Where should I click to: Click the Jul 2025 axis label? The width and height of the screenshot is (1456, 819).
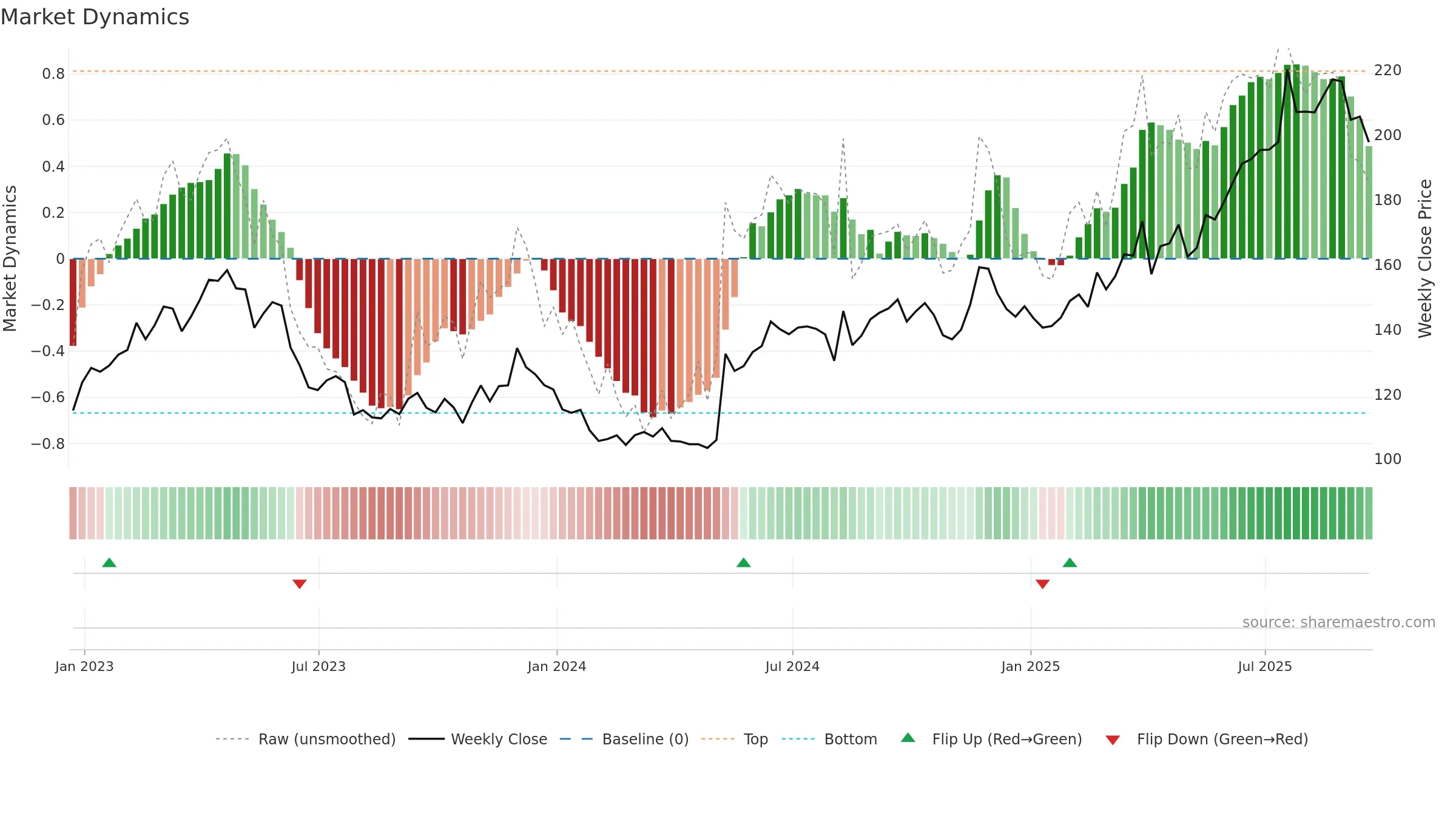[1265, 666]
